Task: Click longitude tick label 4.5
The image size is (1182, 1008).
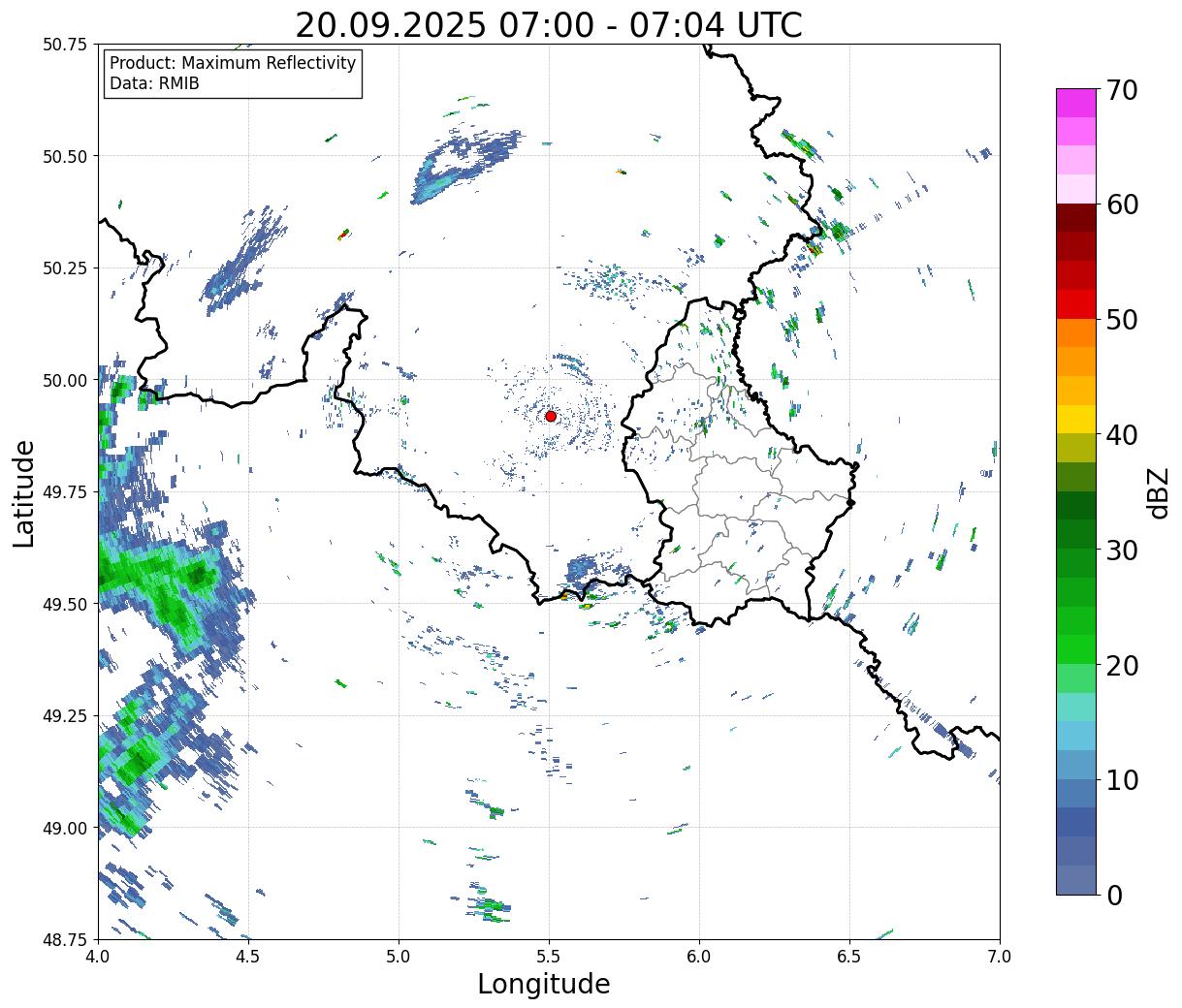Action: [248, 957]
